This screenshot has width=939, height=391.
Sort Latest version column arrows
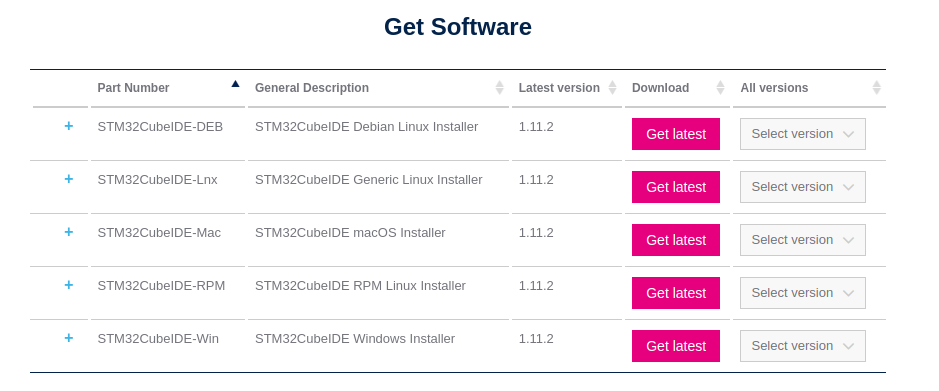(x=612, y=87)
